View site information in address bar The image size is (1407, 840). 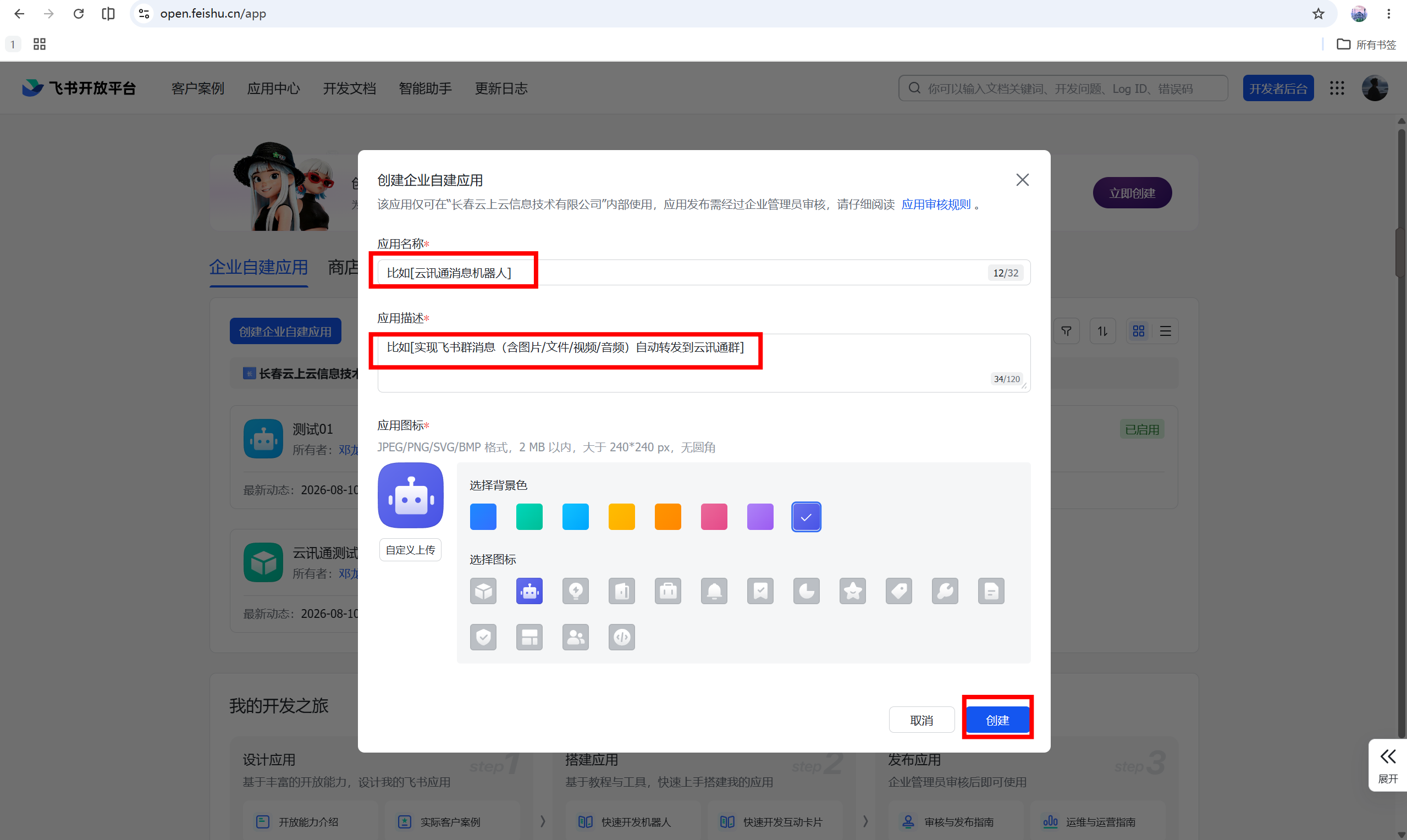pos(144,14)
